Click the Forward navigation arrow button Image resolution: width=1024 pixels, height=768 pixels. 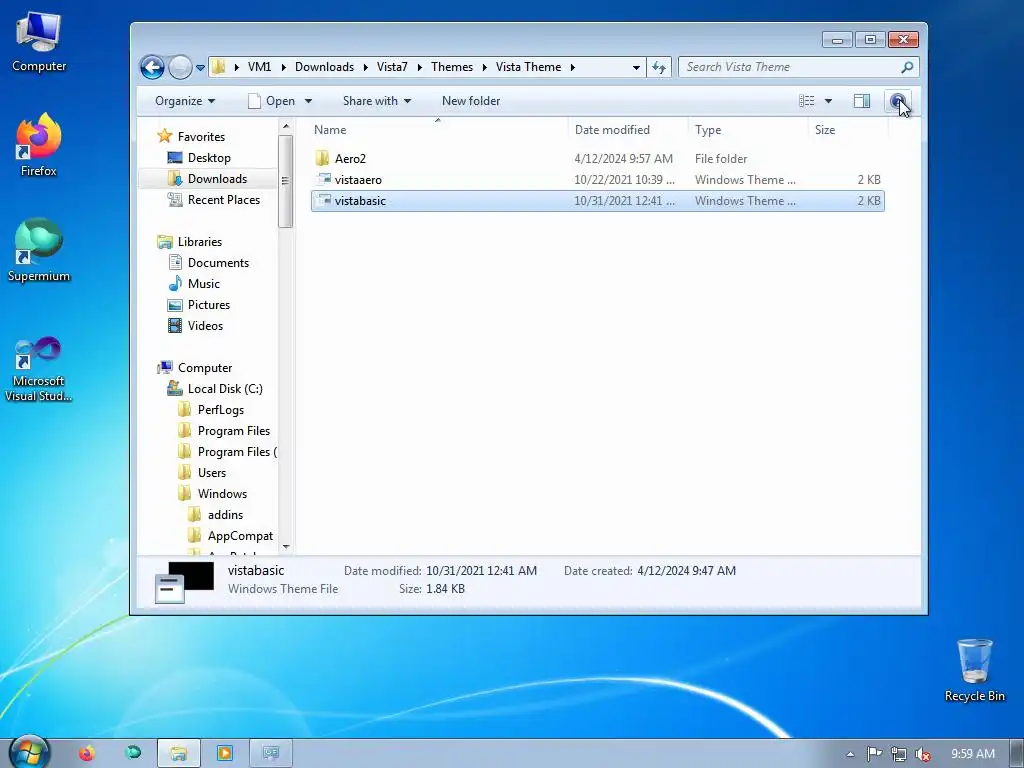point(180,67)
